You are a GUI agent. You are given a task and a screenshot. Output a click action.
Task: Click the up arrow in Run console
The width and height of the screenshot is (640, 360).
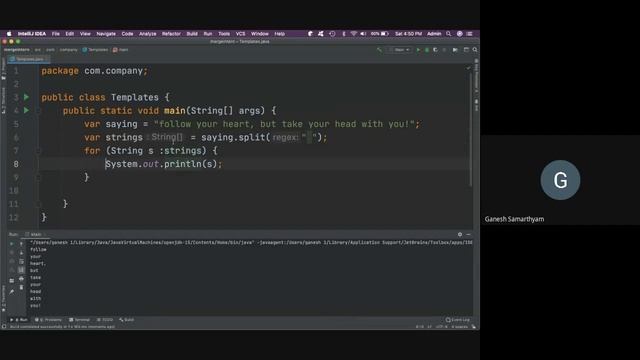pos(21,244)
